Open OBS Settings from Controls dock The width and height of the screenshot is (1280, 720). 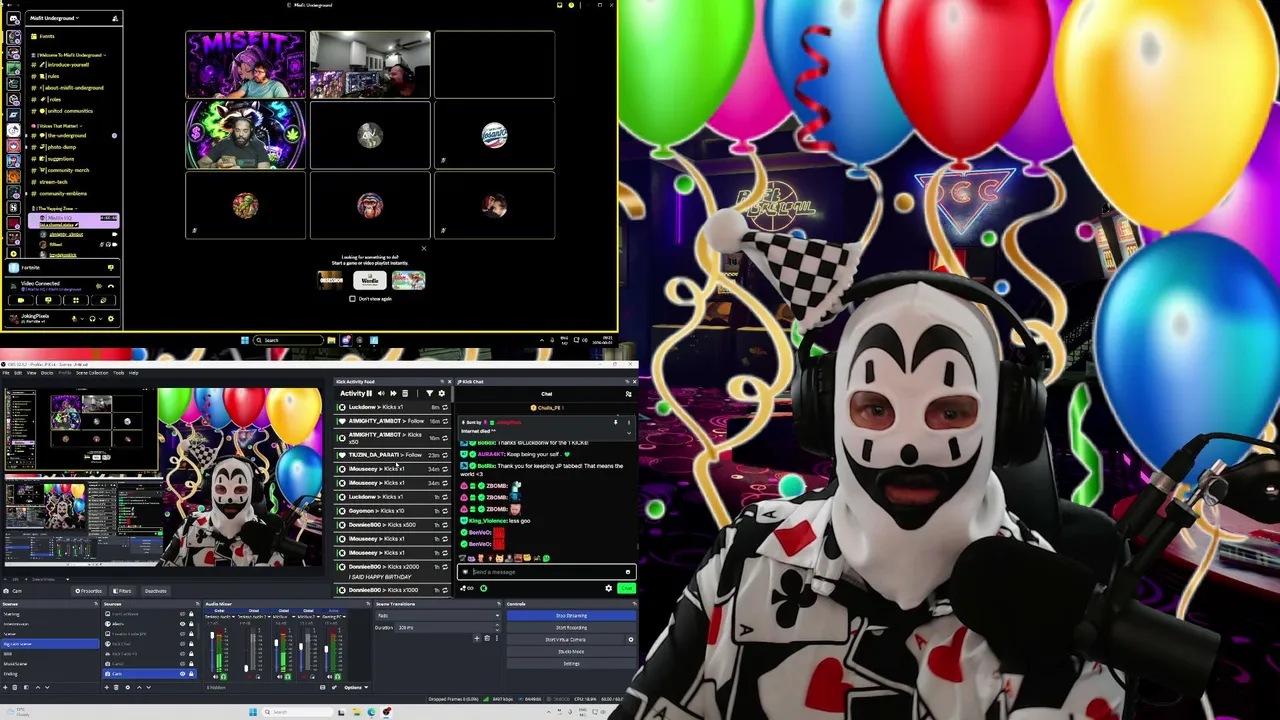571,664
